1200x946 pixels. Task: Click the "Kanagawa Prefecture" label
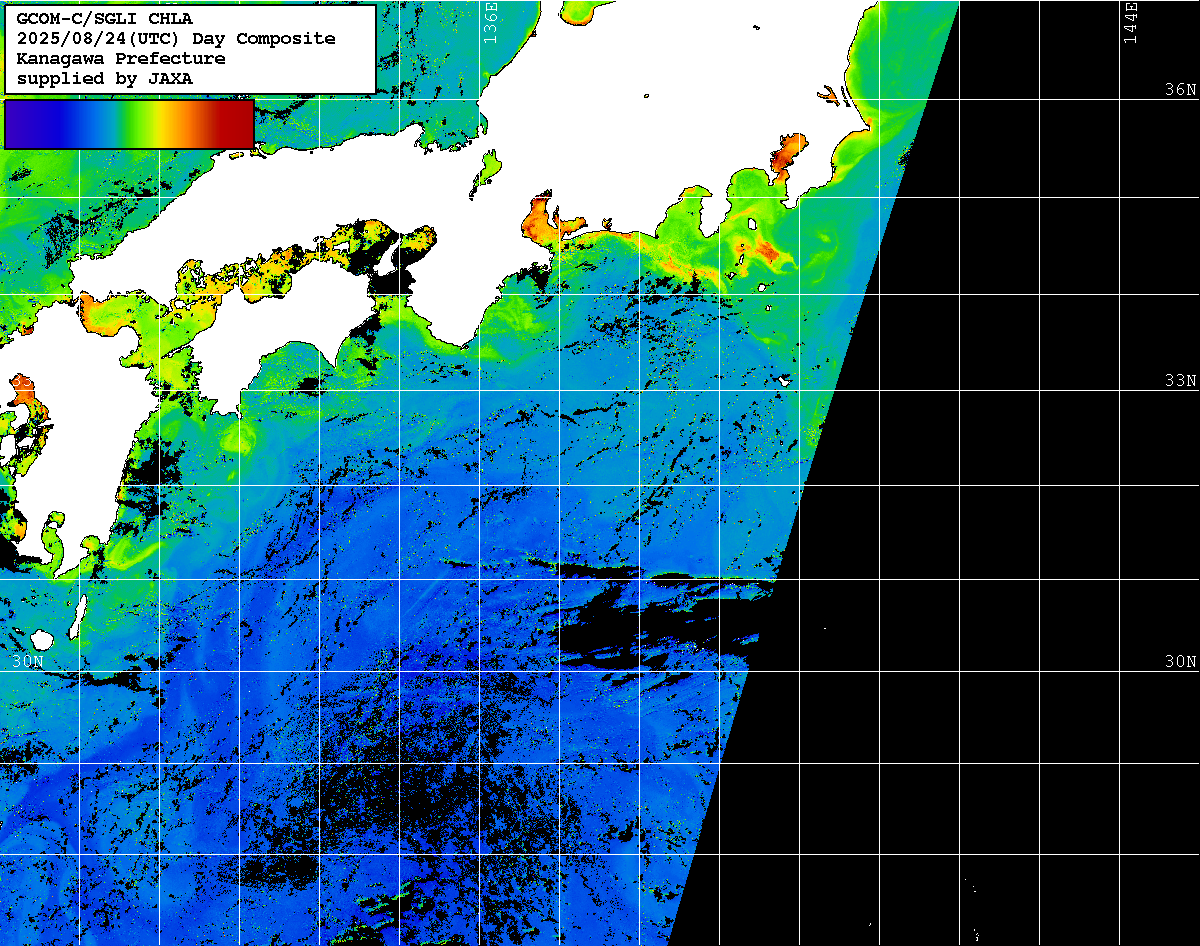121,58
